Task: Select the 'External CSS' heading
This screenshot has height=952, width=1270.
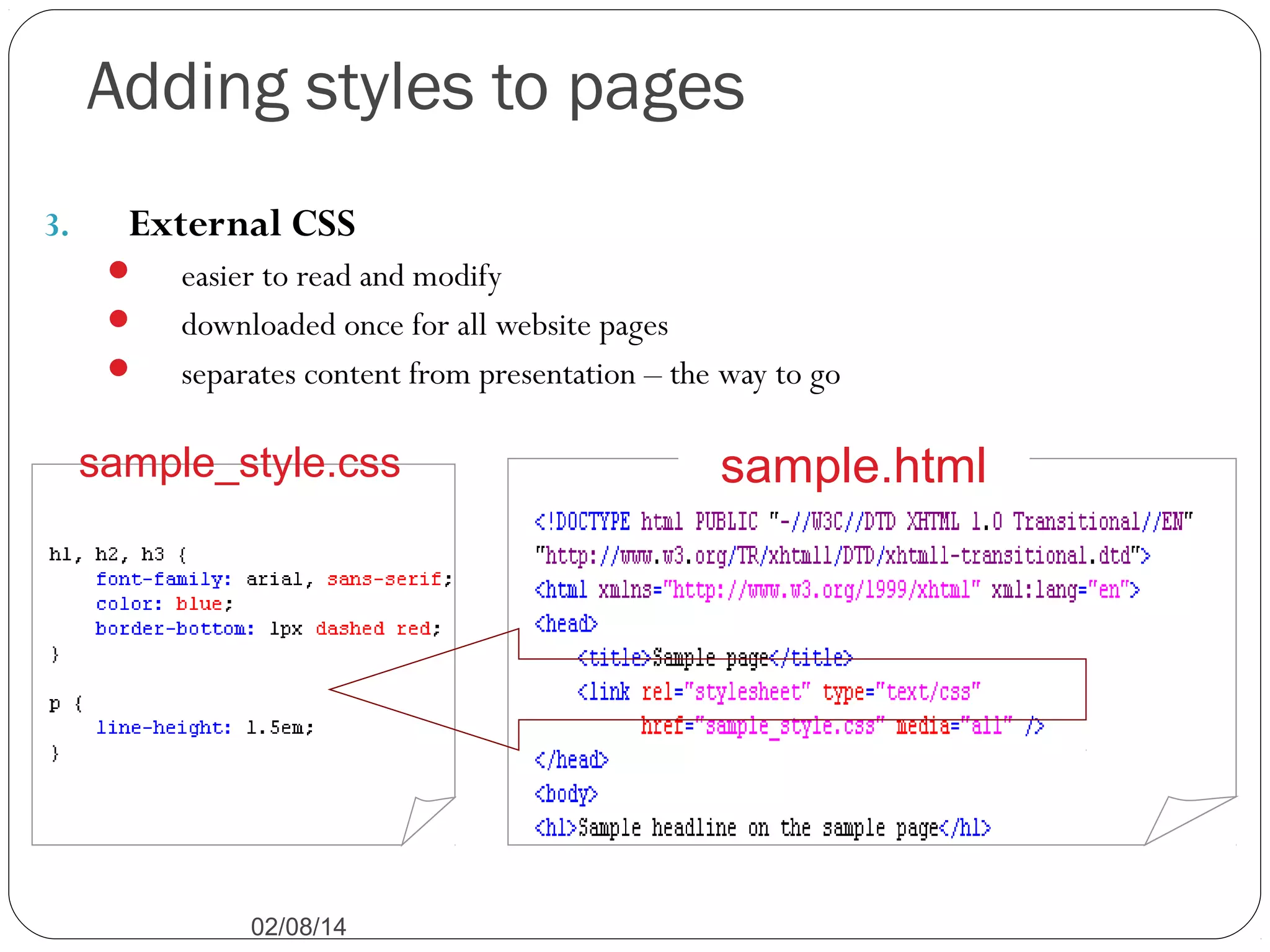Action: tap(242, 223)
